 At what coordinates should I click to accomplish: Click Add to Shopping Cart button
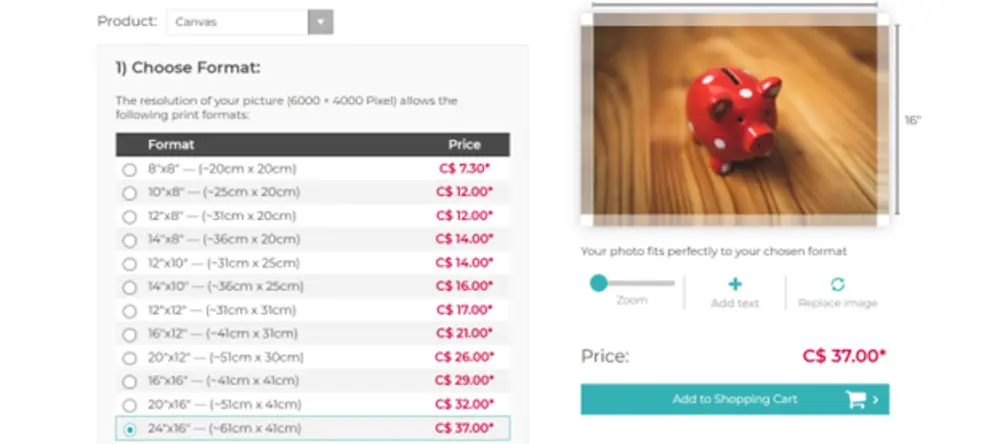click(x=734, y=399)
